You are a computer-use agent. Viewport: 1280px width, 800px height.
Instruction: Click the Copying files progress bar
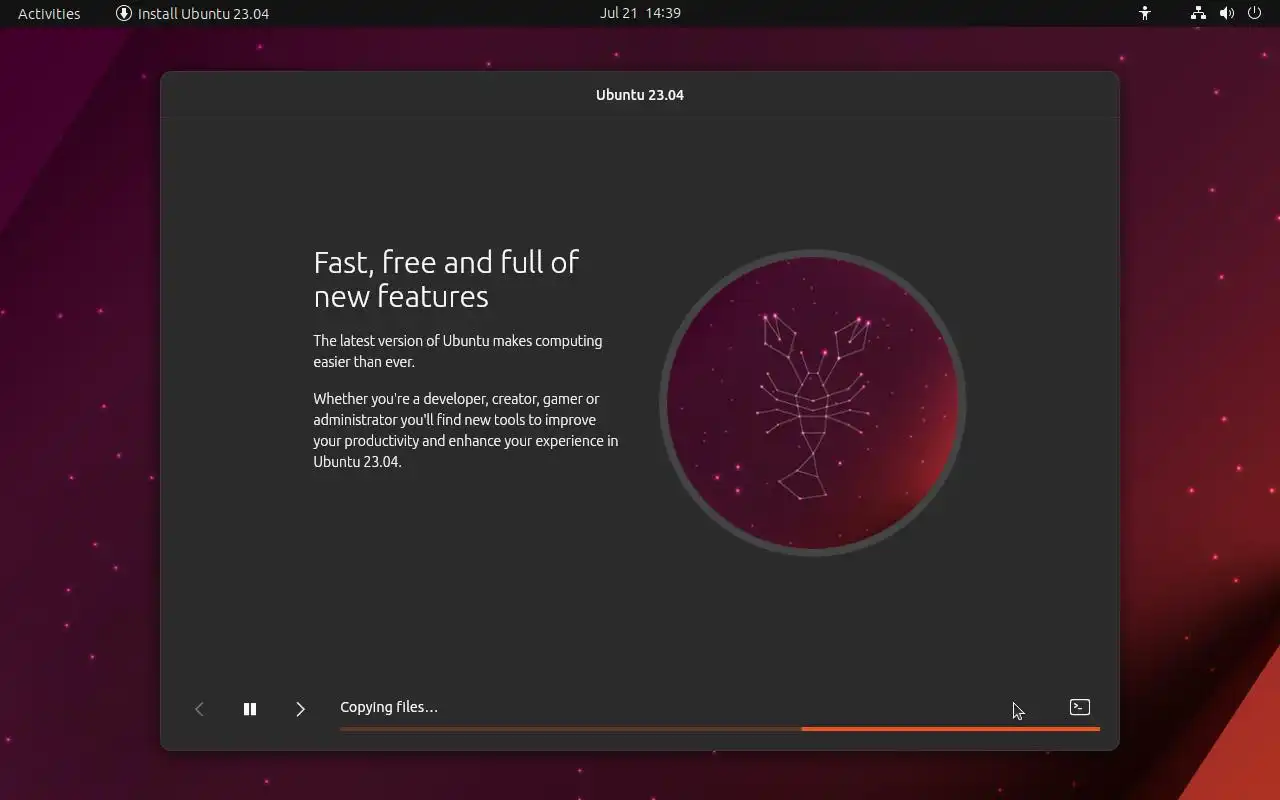pyautogui.click(x=720, y=729)
